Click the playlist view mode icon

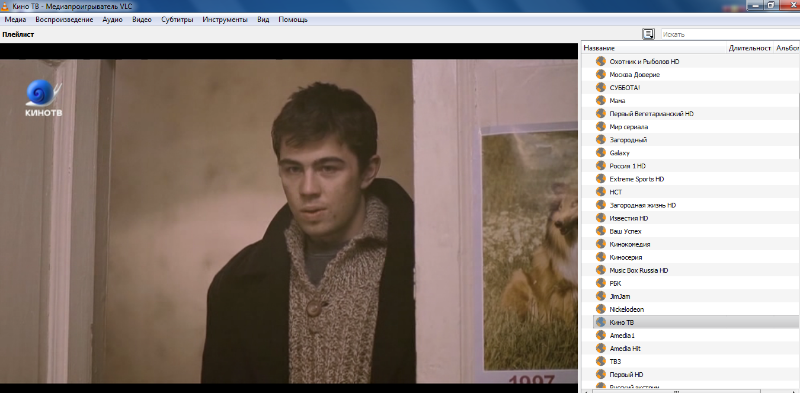[x=648, y=34]
